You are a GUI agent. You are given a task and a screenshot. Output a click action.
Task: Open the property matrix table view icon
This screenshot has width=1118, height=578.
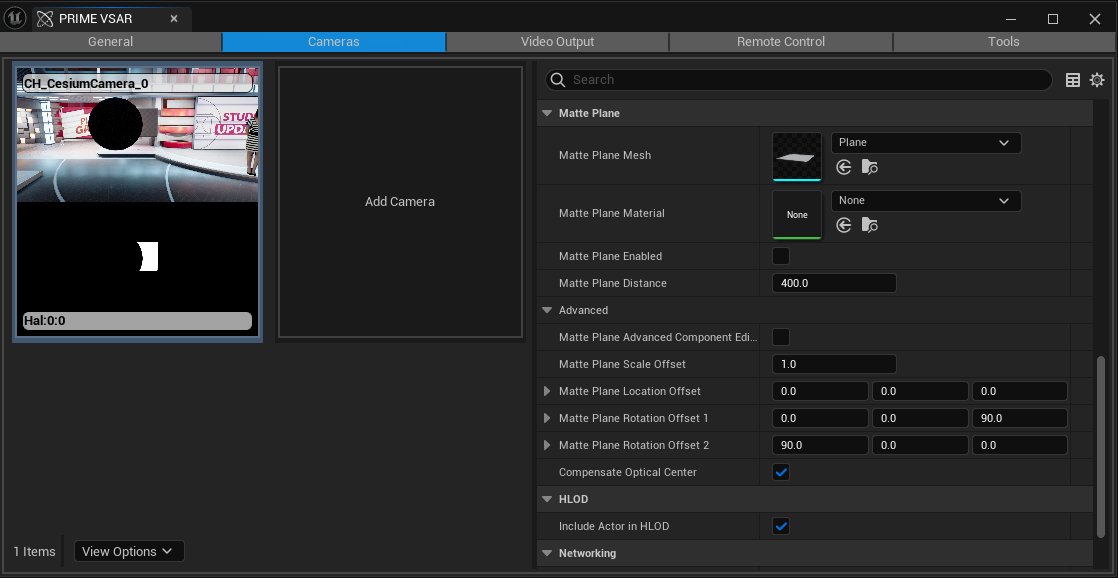coord(1073,80)
